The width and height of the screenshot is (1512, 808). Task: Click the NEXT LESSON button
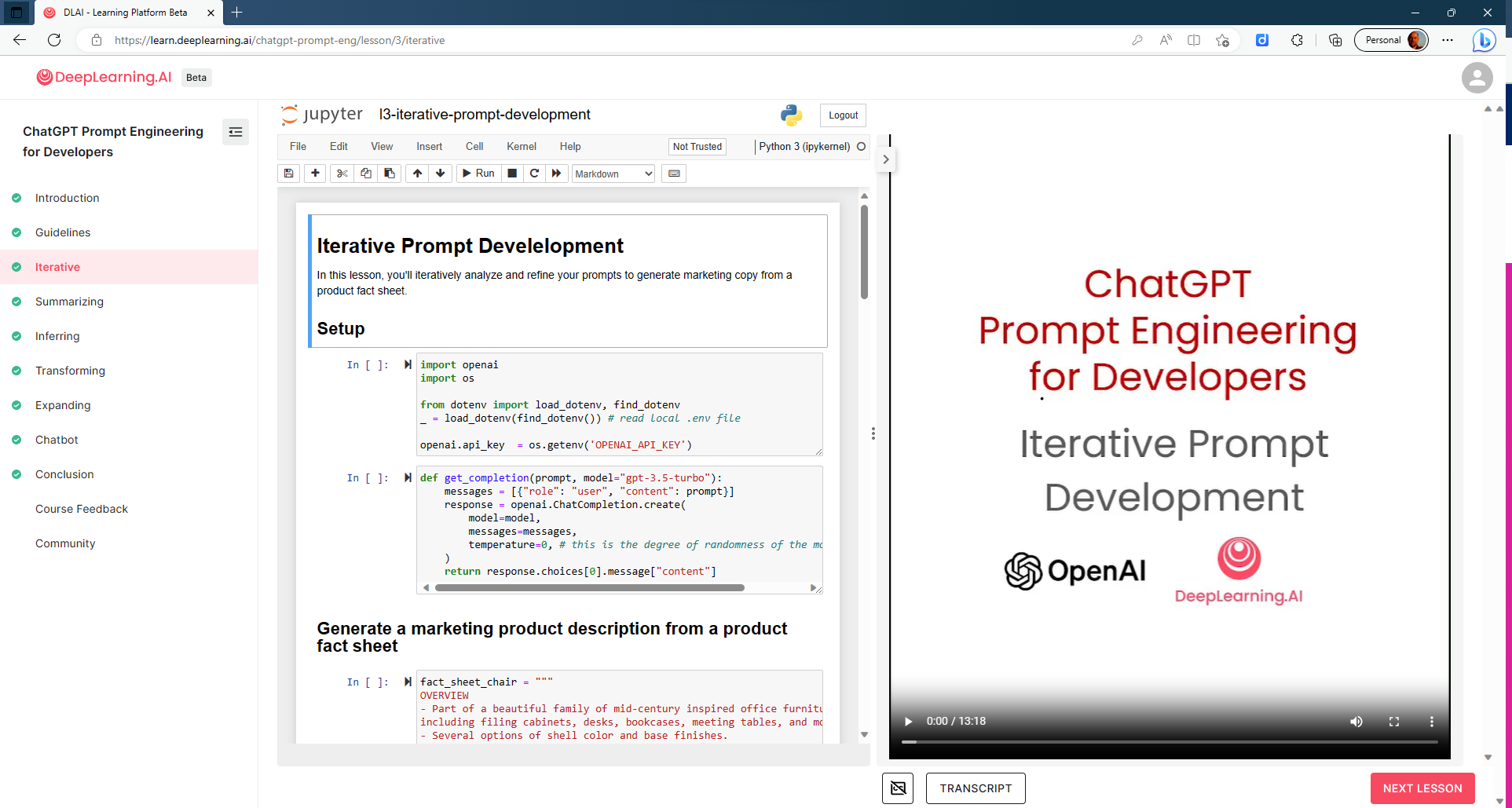(x=1422, y=788)
